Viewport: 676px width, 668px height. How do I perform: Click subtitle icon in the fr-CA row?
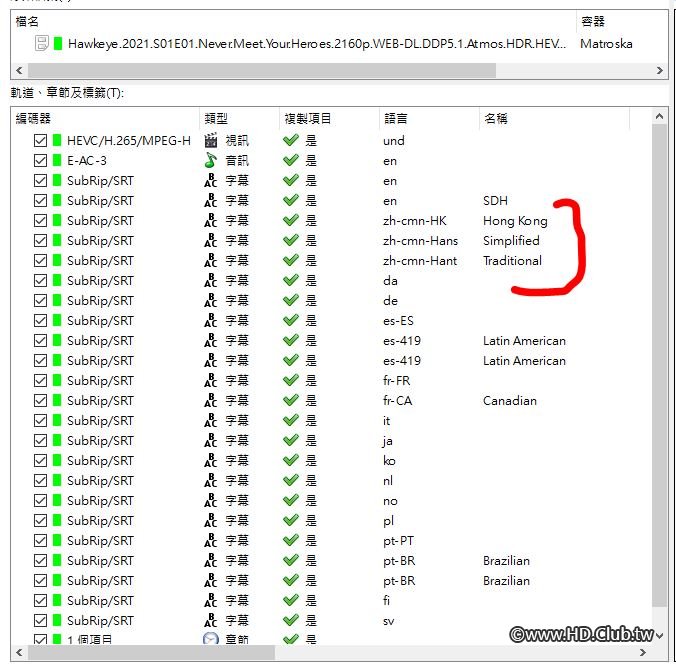coord(210,400)
